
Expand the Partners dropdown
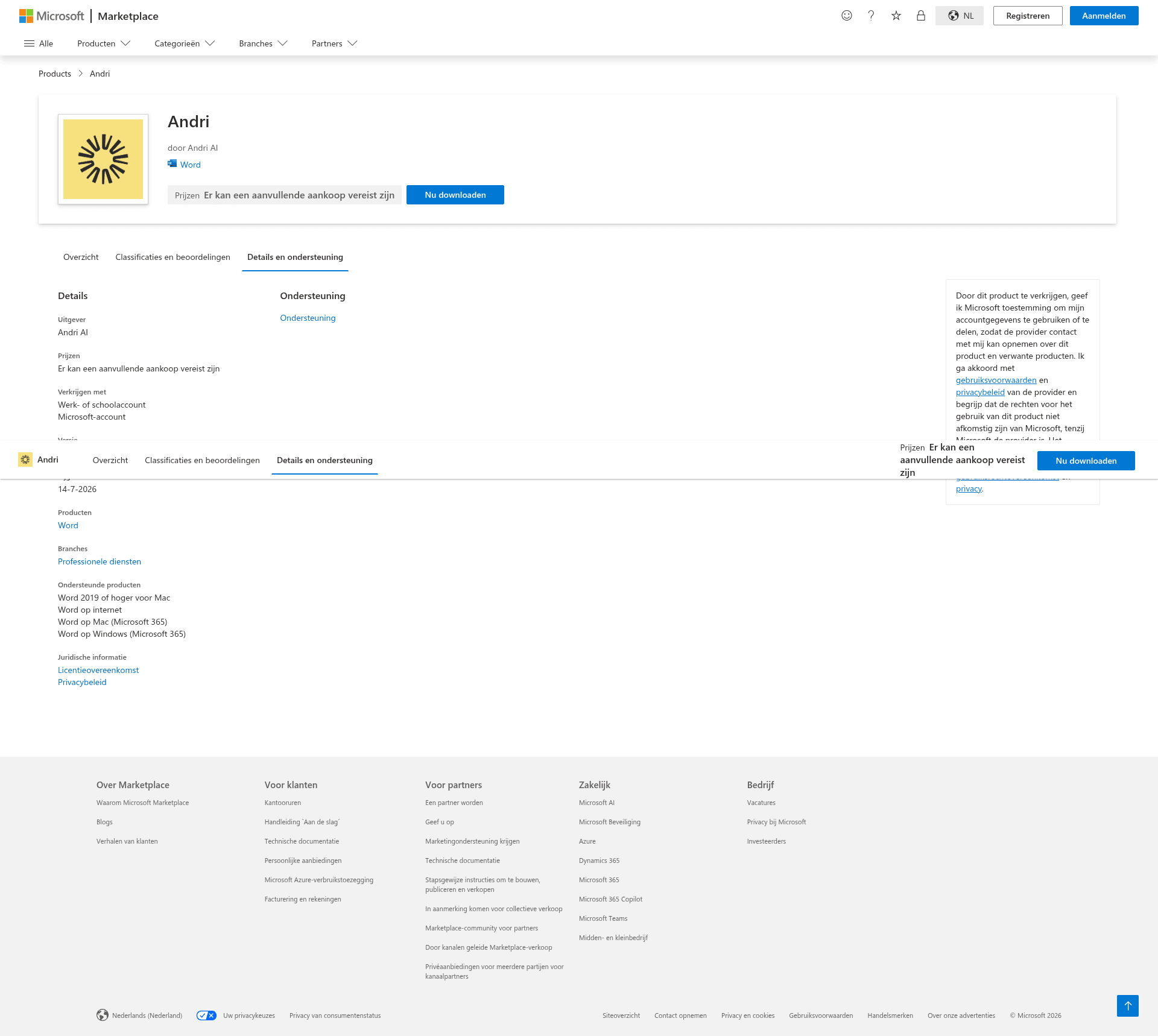(x=334, y=43)
